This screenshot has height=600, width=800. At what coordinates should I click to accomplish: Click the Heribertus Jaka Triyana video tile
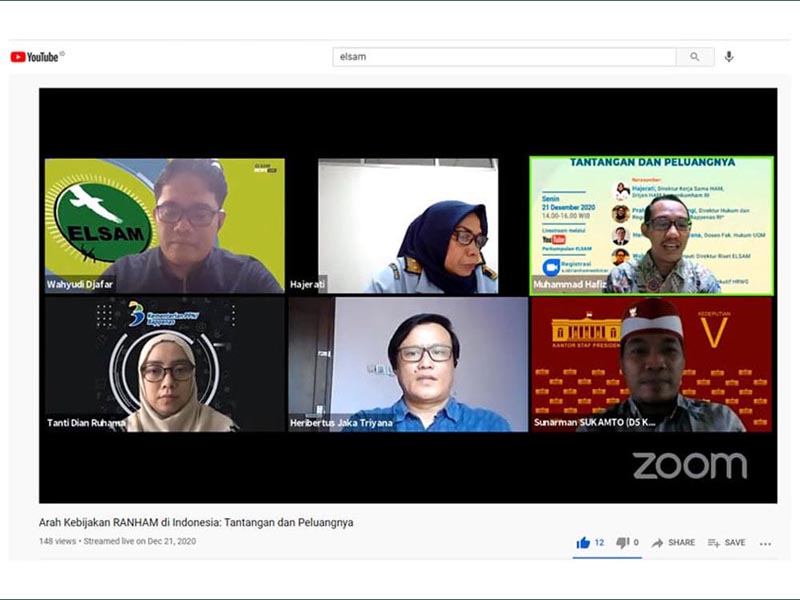(408, 364)
